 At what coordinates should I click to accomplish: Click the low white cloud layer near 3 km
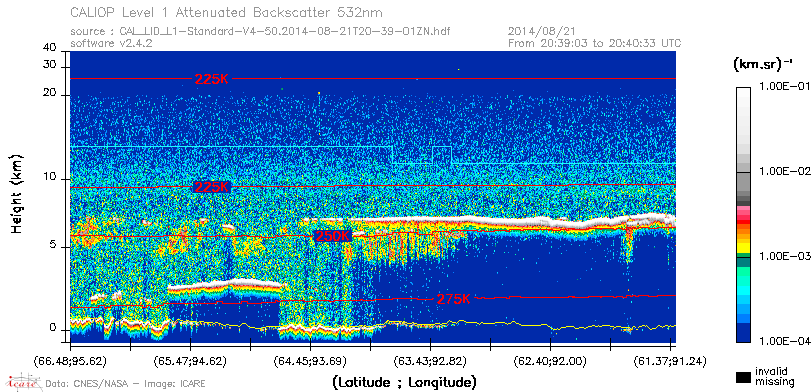point(225,284)
